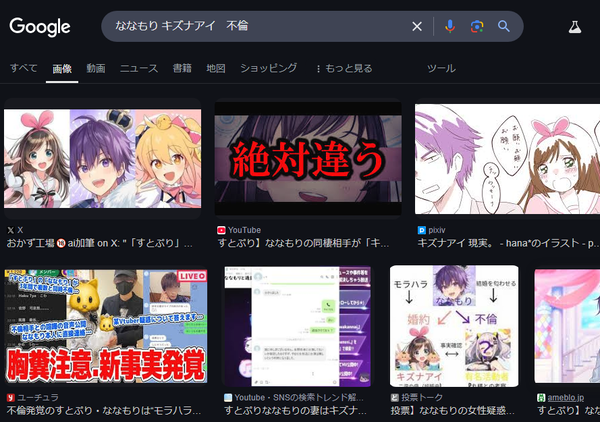Open the 胸糞注意 新事実発覚 thumbnail
Viewport: 600px width, 422px height.
pos(106,326)
